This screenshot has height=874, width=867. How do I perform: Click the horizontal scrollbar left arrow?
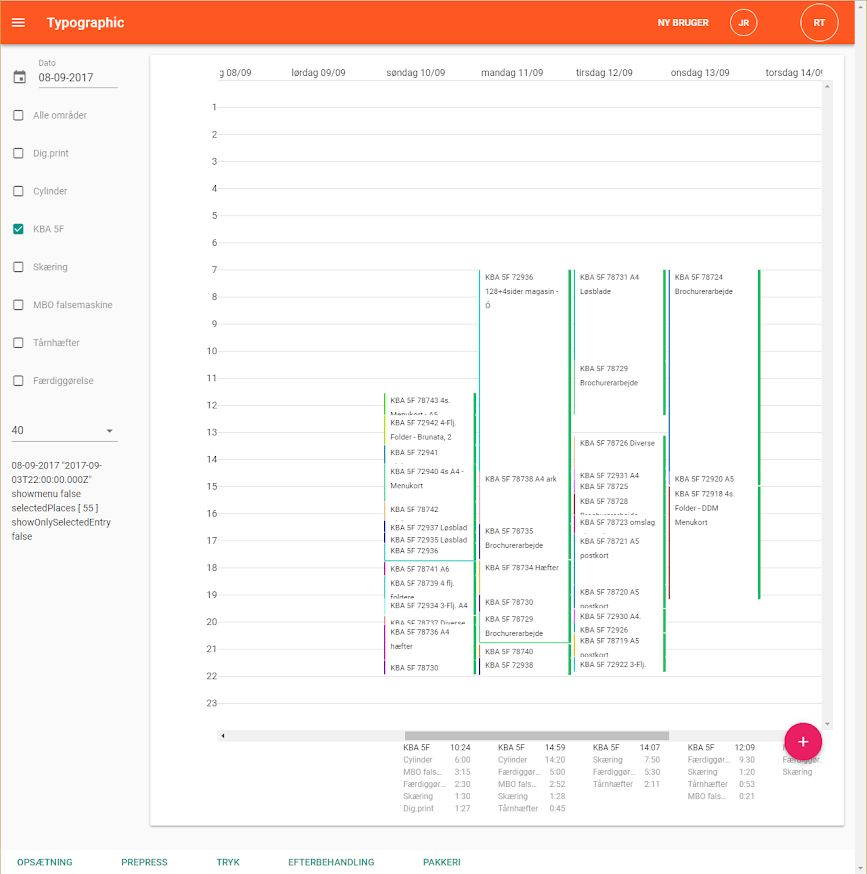tap(223, 736)
